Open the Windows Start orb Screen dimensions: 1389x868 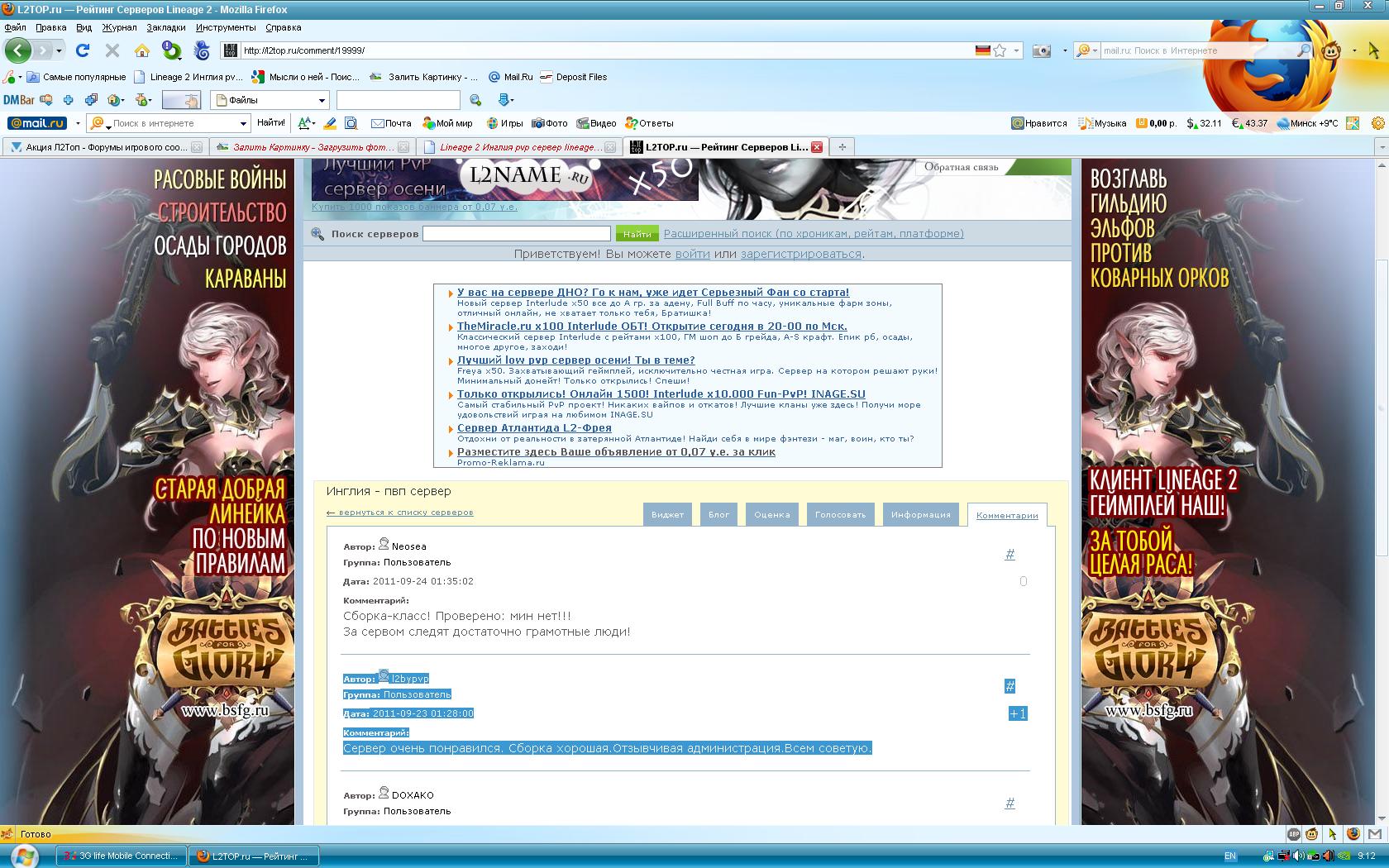click(x=23, y=856)
